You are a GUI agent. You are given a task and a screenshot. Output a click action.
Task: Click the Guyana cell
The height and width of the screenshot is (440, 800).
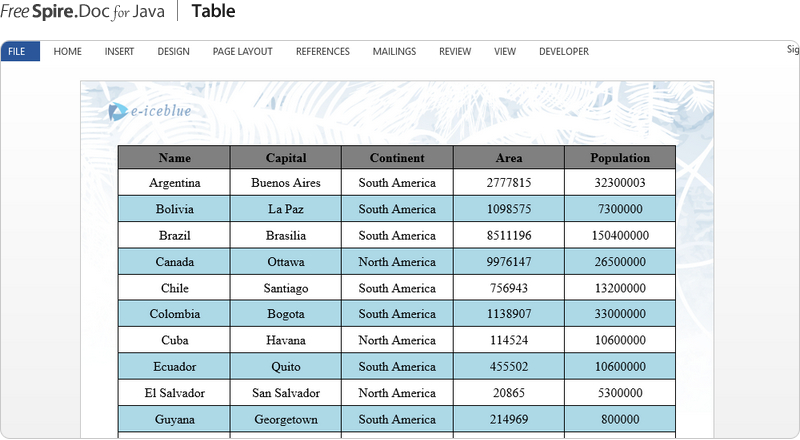(174, 420)
